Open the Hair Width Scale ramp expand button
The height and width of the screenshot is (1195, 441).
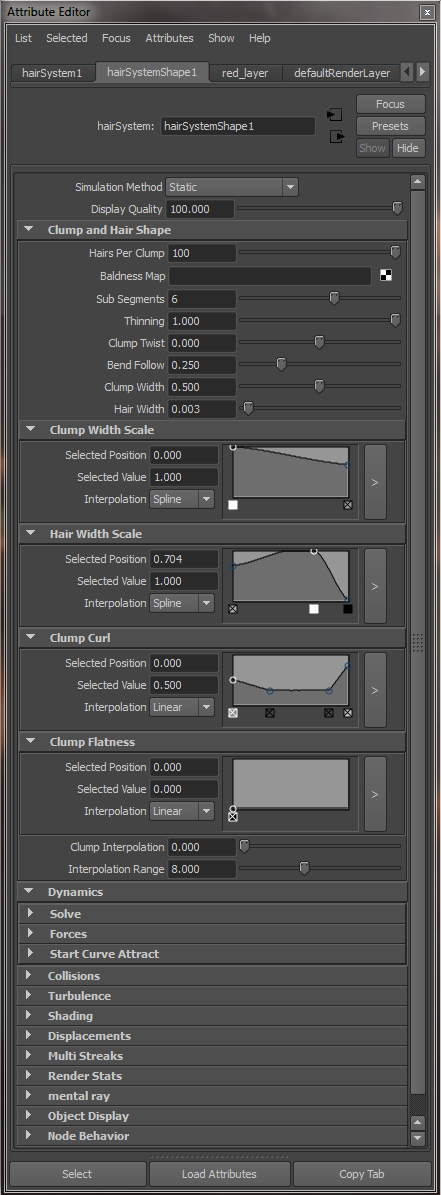point(375,586)
